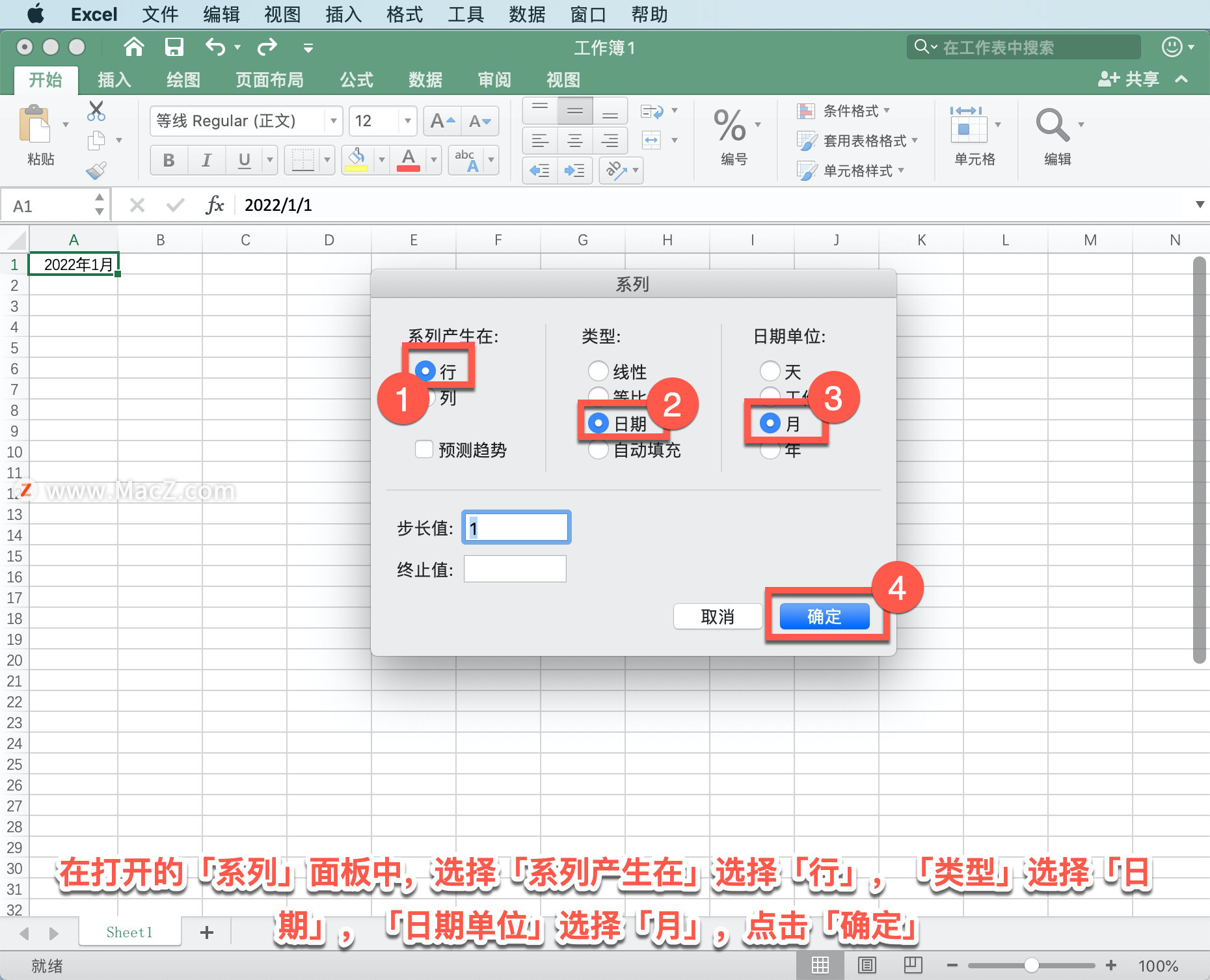Expand the 套用表格格式 dropdown
The width and height of the screenshot is (1210, 980).
(915, 141)
